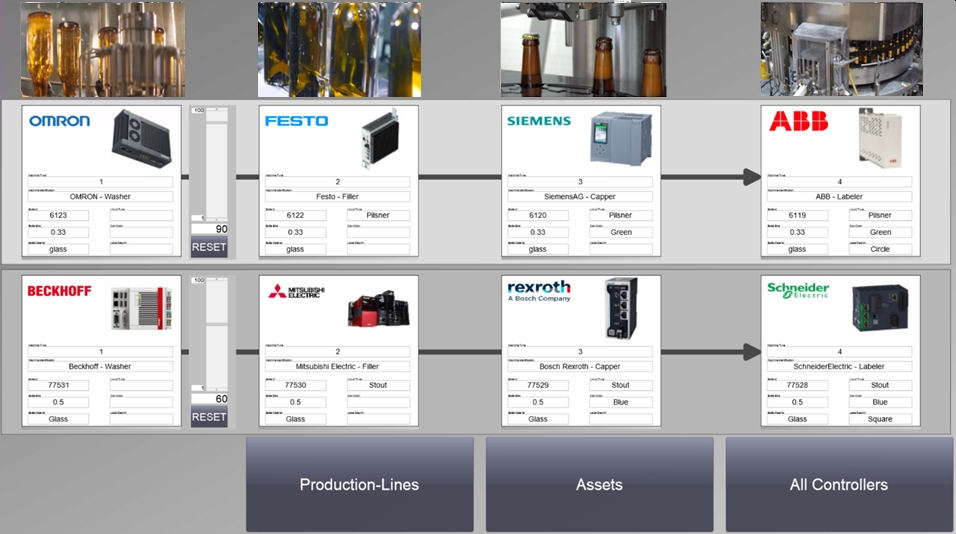This screenshot has height=534, width=956.
Task: Click the BECKHOFF logo
Action: (59, 291)
